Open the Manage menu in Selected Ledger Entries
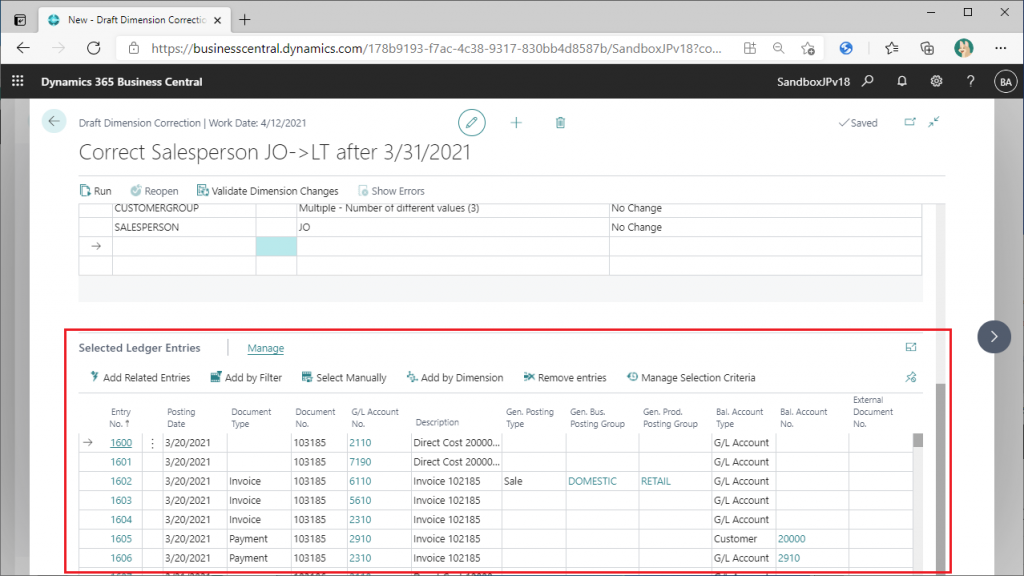1024x576 pixels. click(266, 348)
